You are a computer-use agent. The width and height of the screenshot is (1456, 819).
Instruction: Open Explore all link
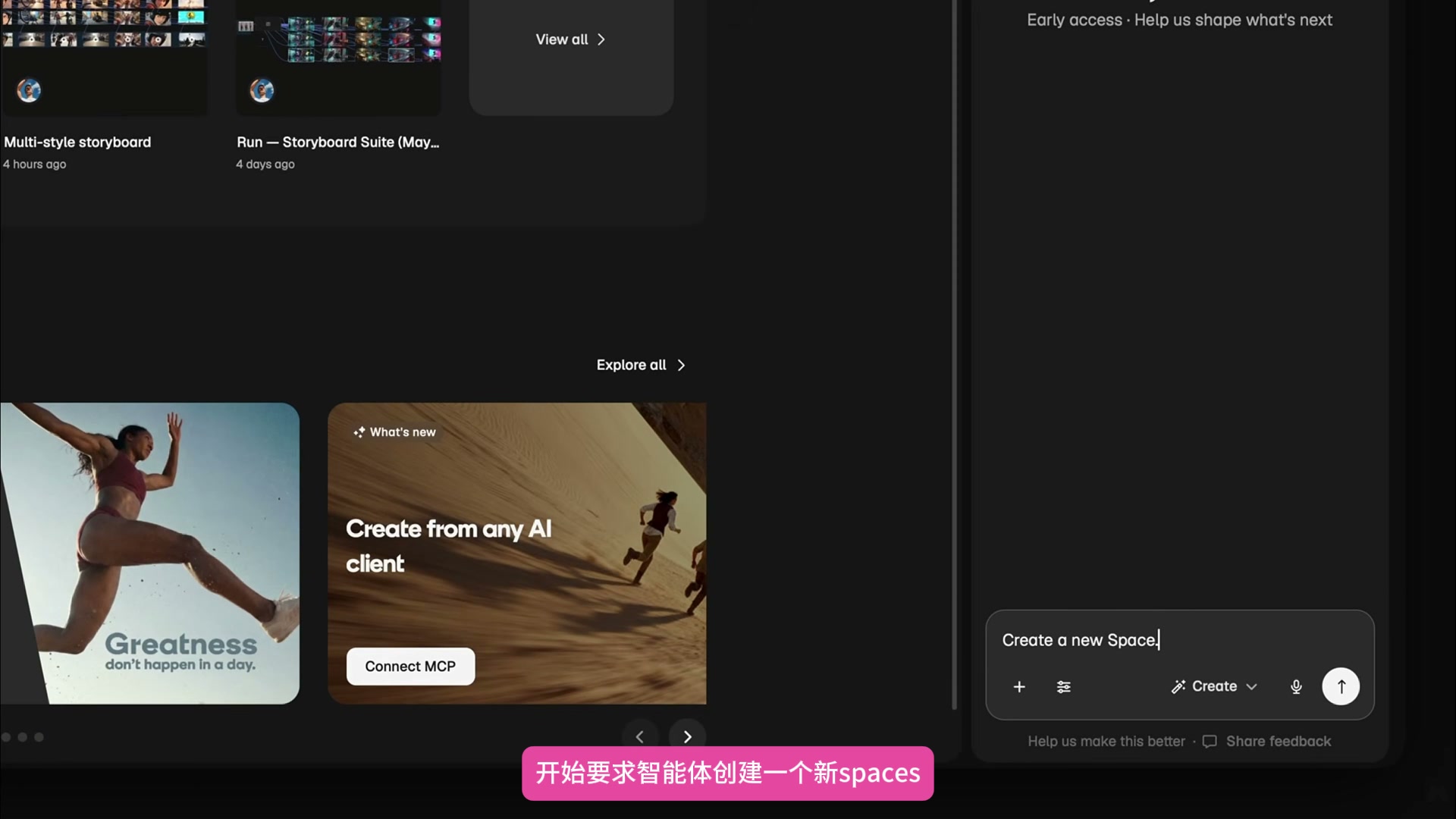(641, 365)
